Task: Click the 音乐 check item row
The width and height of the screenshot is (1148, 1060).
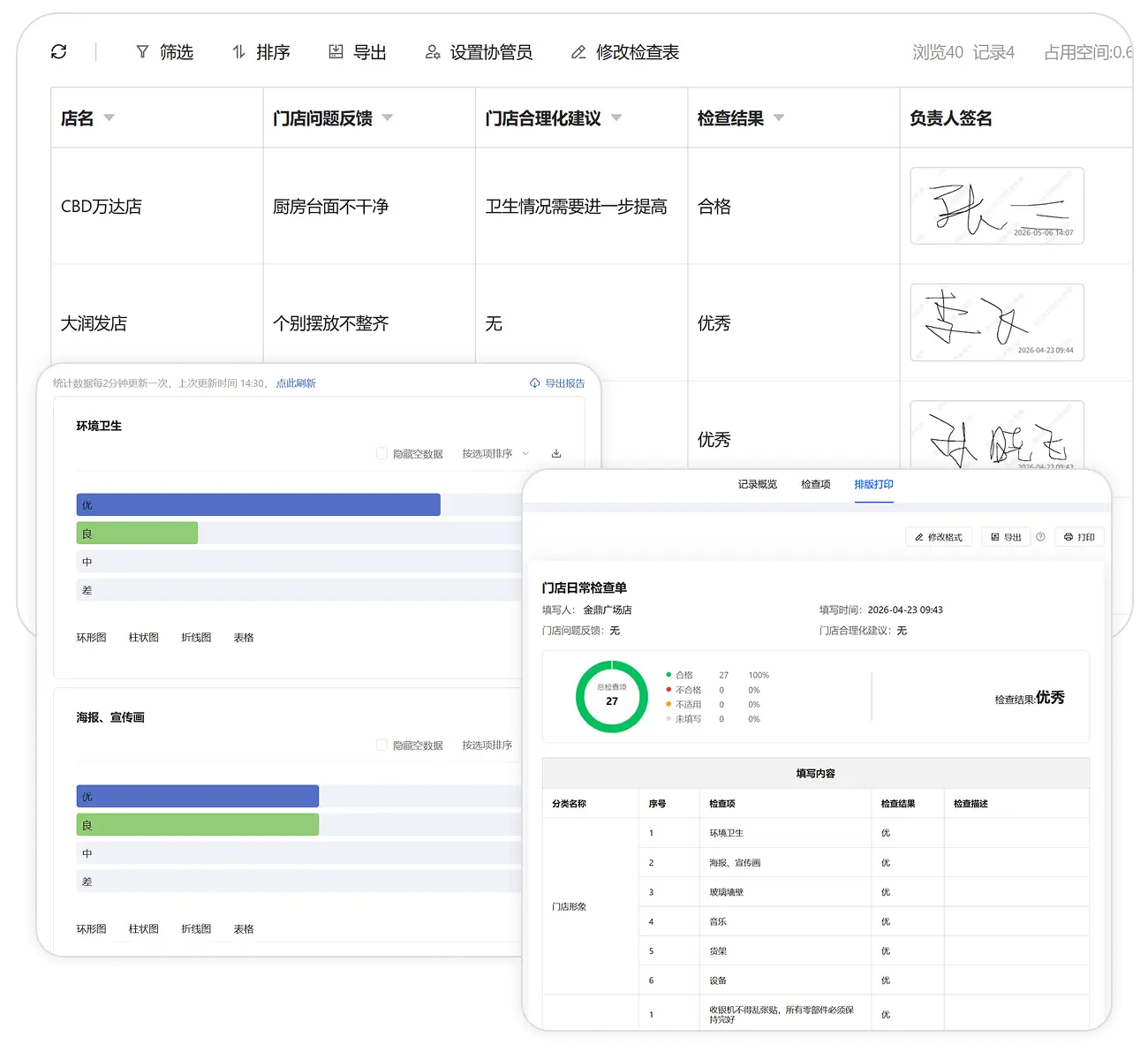Action: [x=864, y=921]
